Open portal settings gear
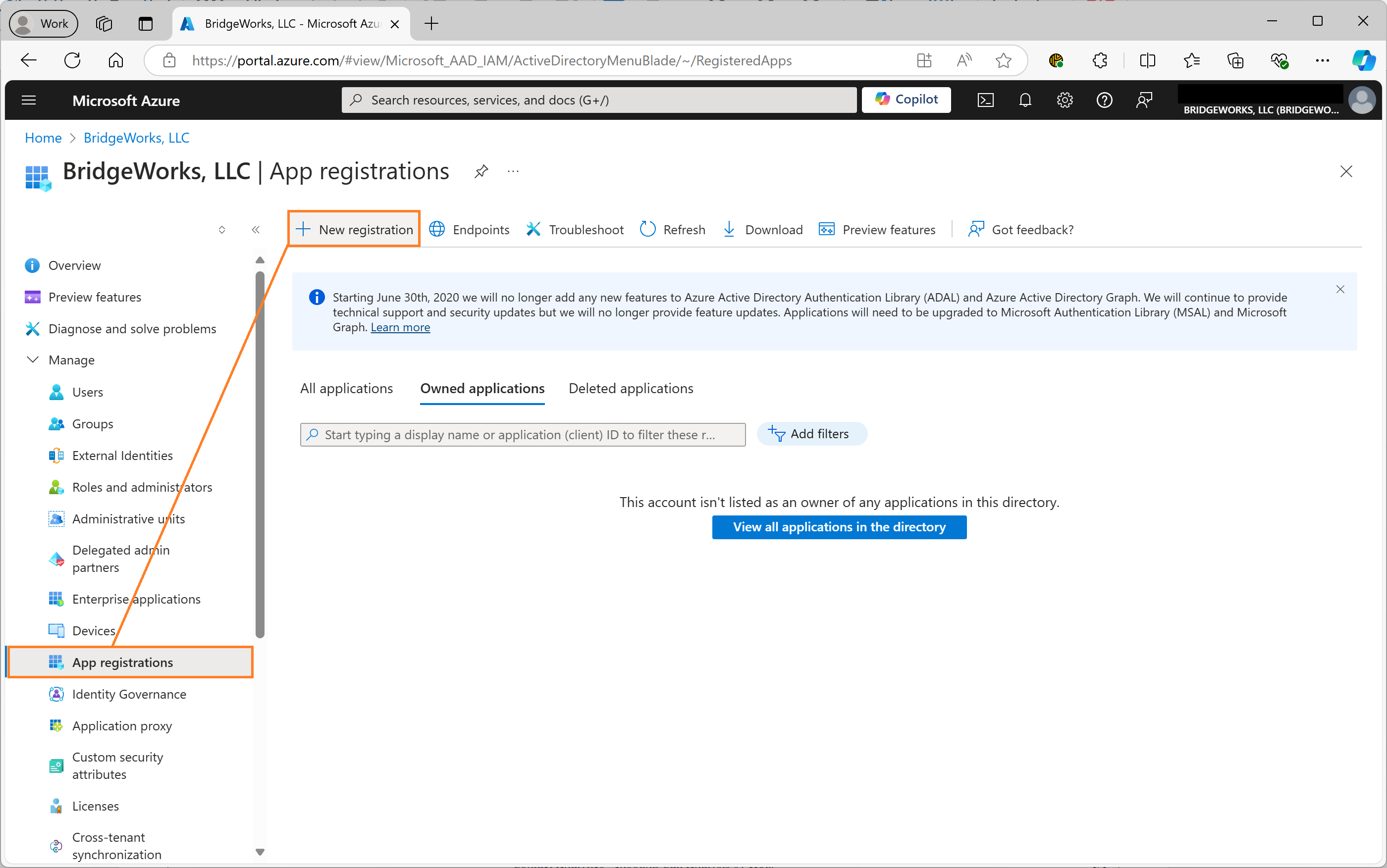Viewport: 1387px width, 868px height. 1065,101
